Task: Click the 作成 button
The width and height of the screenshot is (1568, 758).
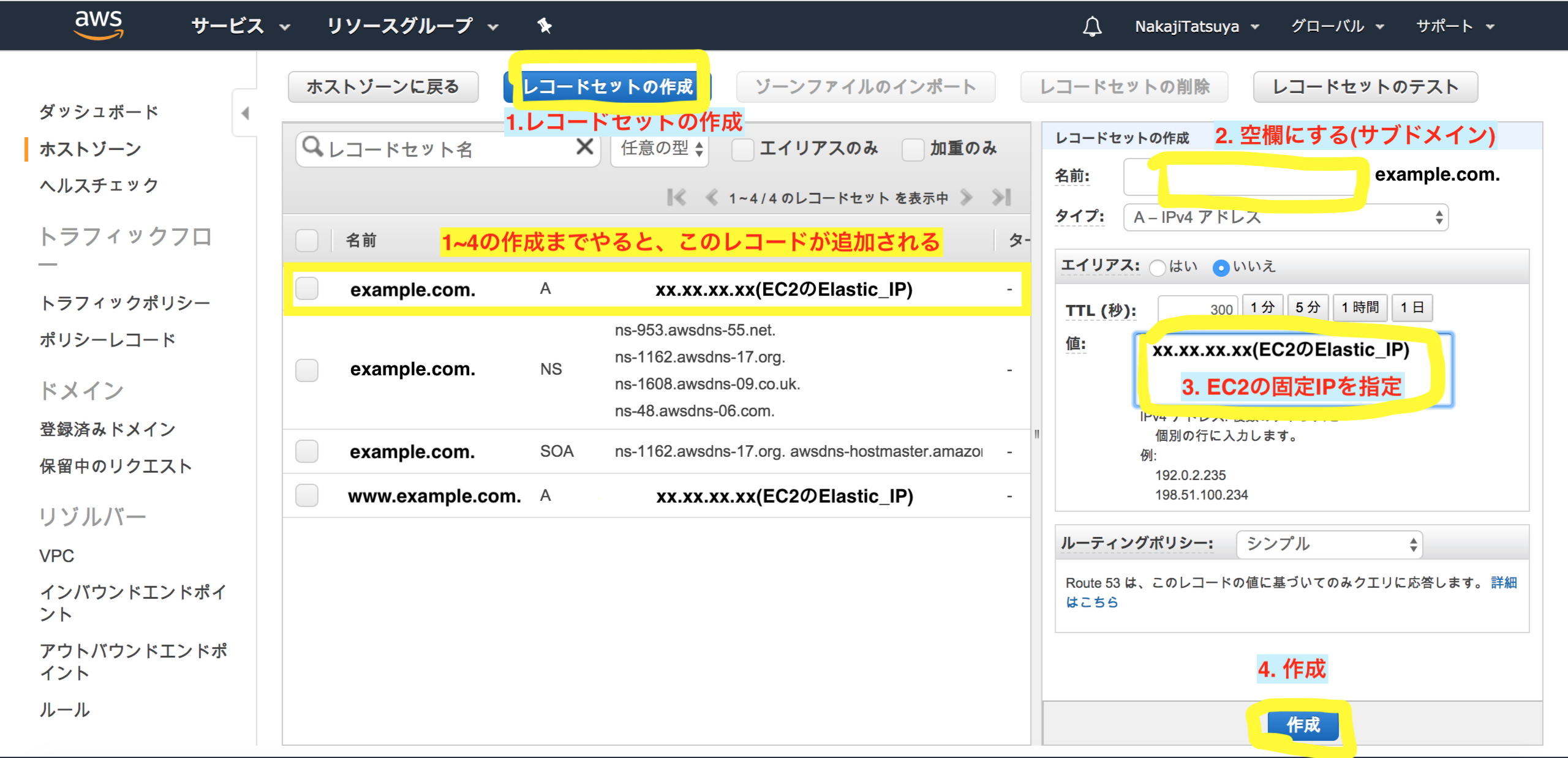Action: 1303,725
